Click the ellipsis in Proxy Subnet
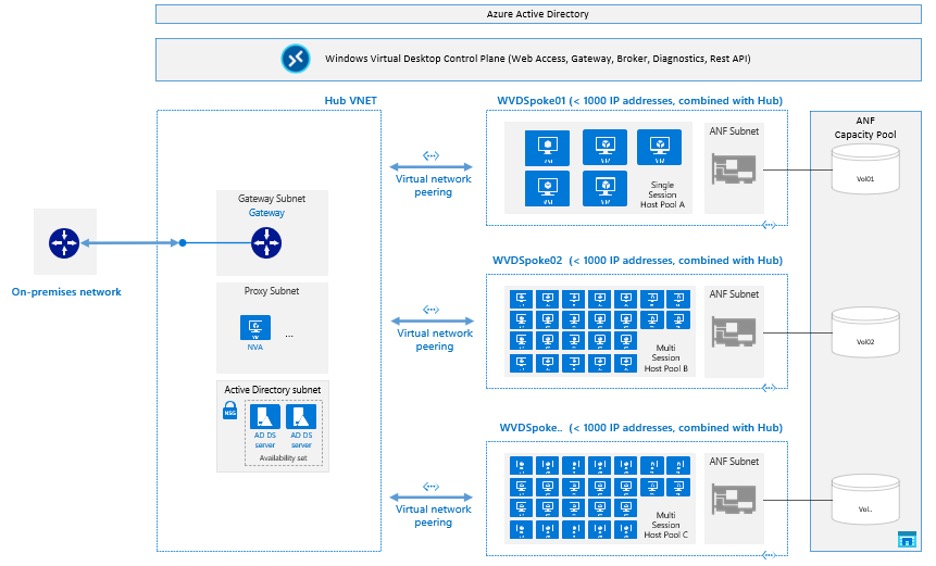The image size is (936, 566). pos(289,335)
